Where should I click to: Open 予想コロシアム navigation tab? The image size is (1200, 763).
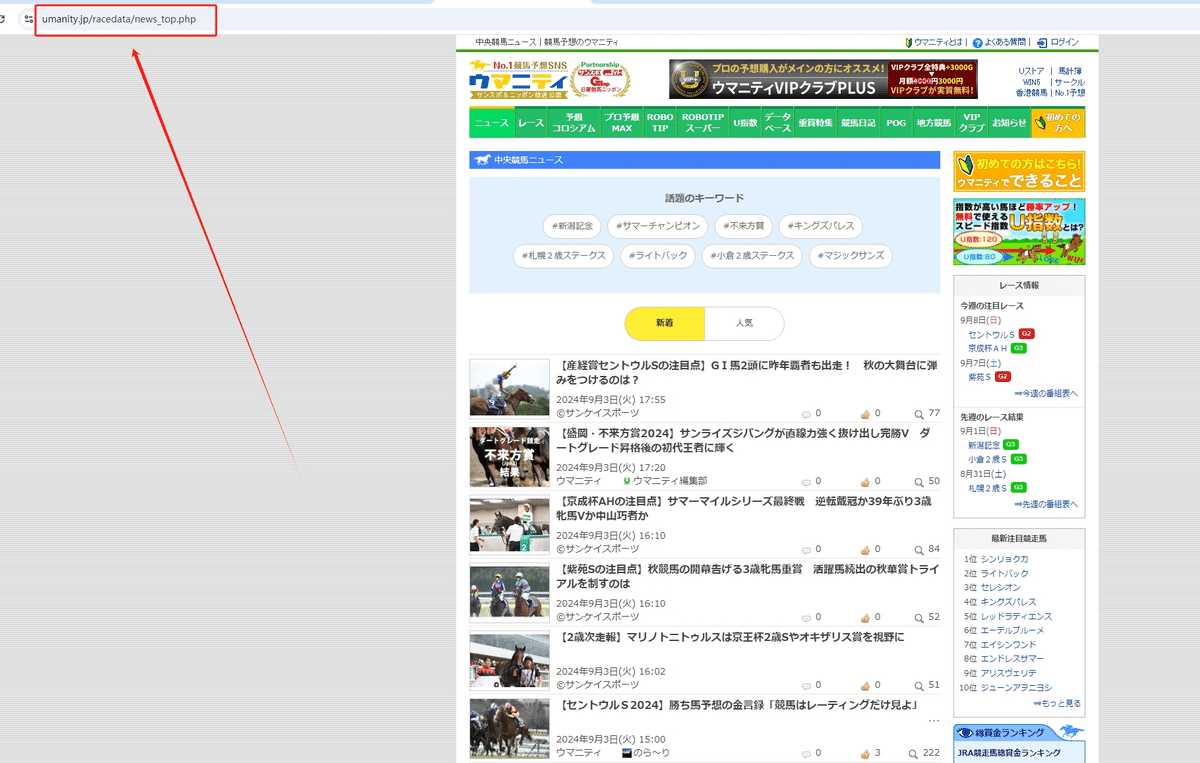pyautogui.click(x=574, y=122)
